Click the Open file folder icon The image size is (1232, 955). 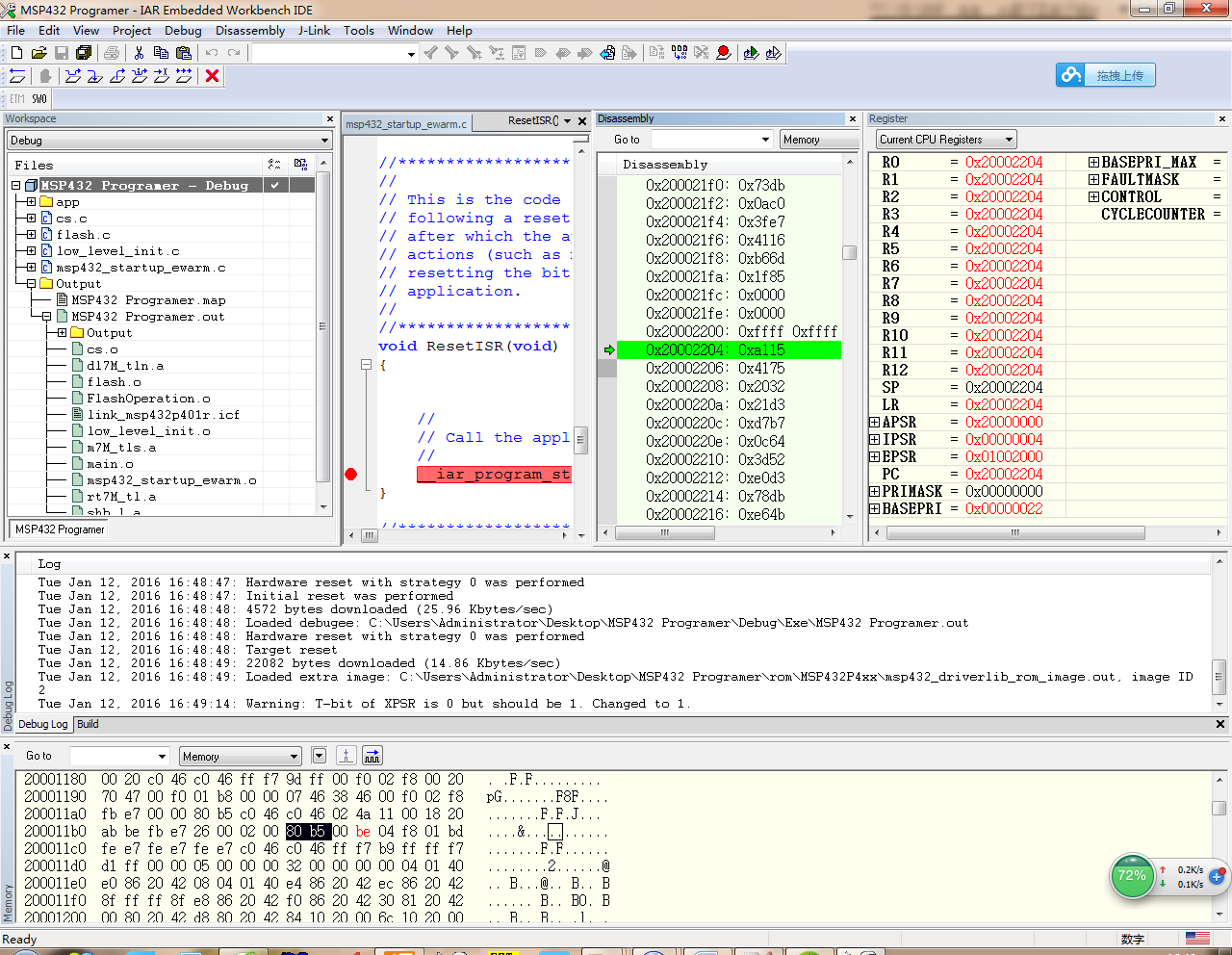(38, 53)
